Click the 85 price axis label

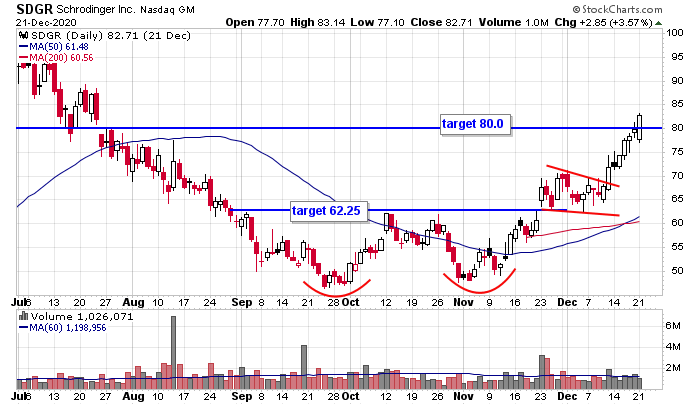click(677, 104)
